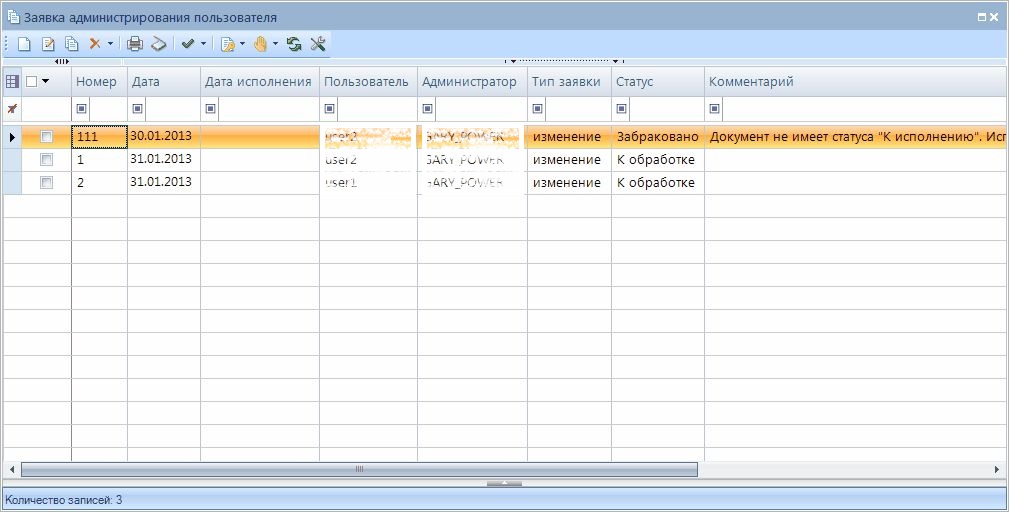Click the green refresh arrows icon
The width and height of the screenshot is (1009, 512).
[294, 44]
